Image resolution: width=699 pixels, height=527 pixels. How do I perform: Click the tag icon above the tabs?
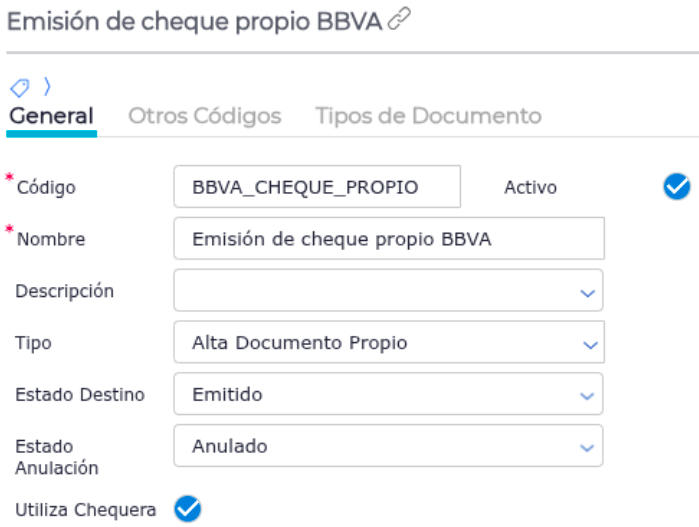19,87
